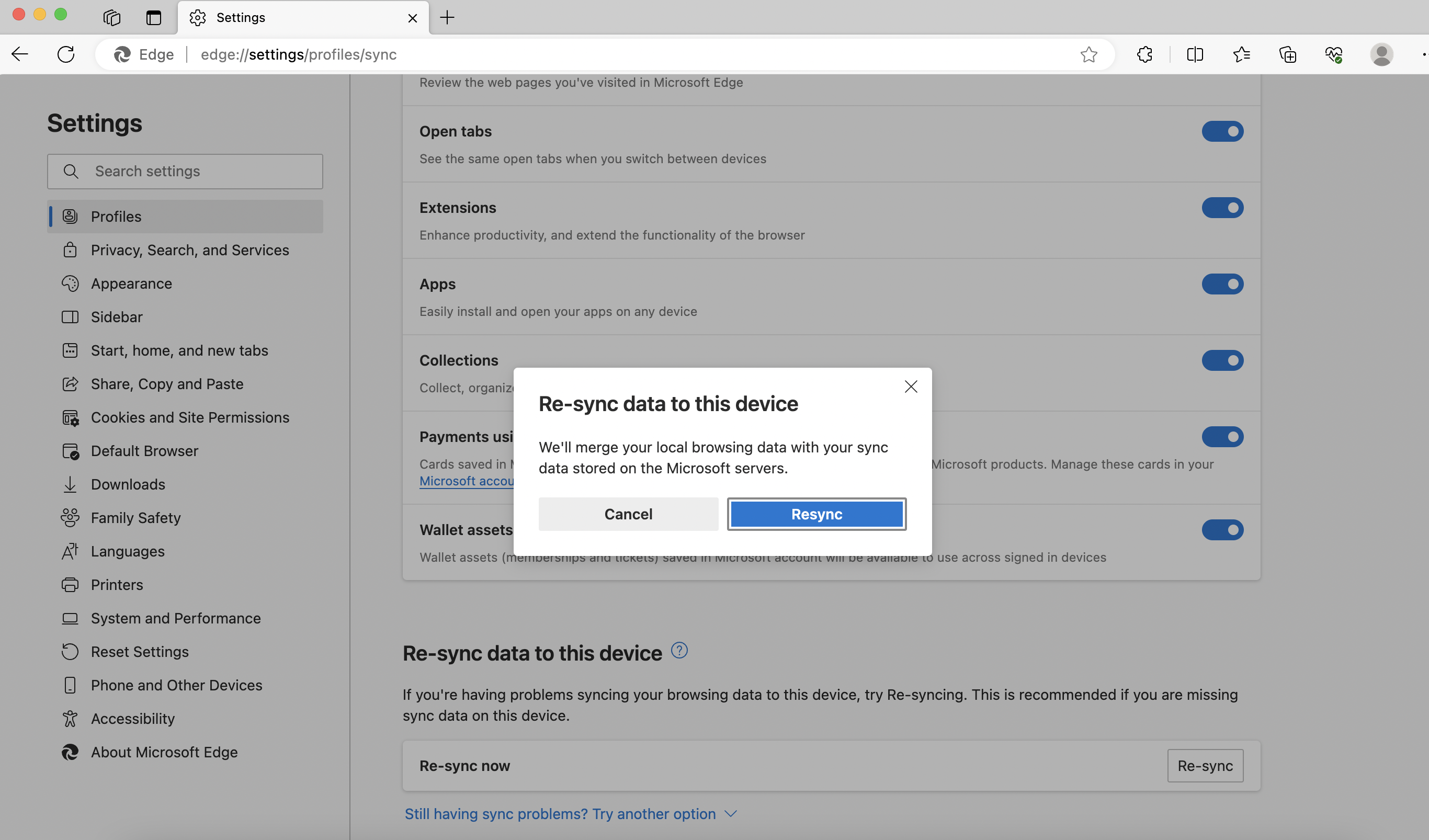Open Collections panel icon
This screenshot has height=840, width=1429.
pos(1288,54)
